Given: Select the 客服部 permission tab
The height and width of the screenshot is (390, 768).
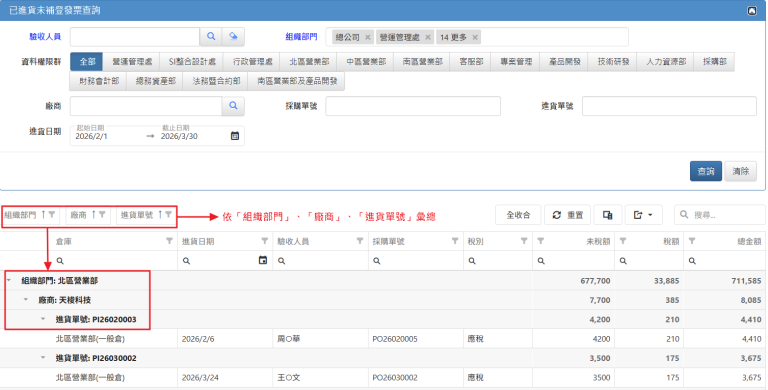Looking at the screenshot, I should [x=471, y=62].
